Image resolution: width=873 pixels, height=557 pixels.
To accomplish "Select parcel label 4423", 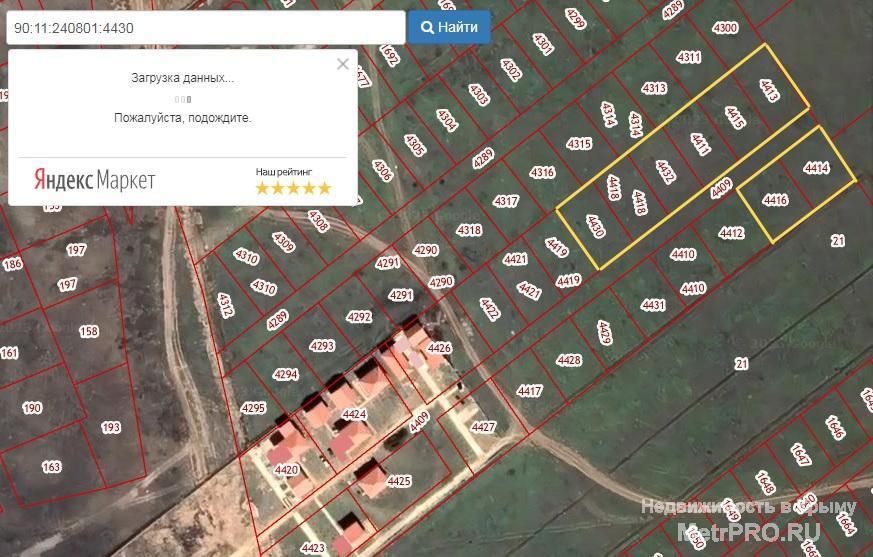I will click(x=313, y=548).
